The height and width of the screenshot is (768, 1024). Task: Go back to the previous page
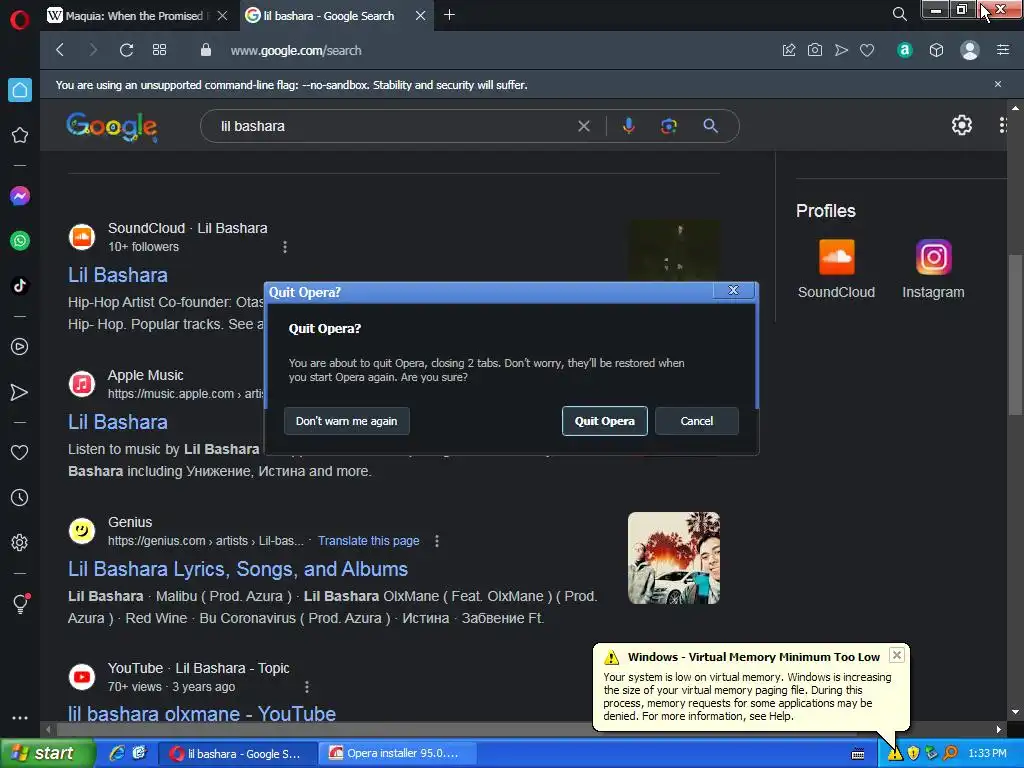[60, 50]
